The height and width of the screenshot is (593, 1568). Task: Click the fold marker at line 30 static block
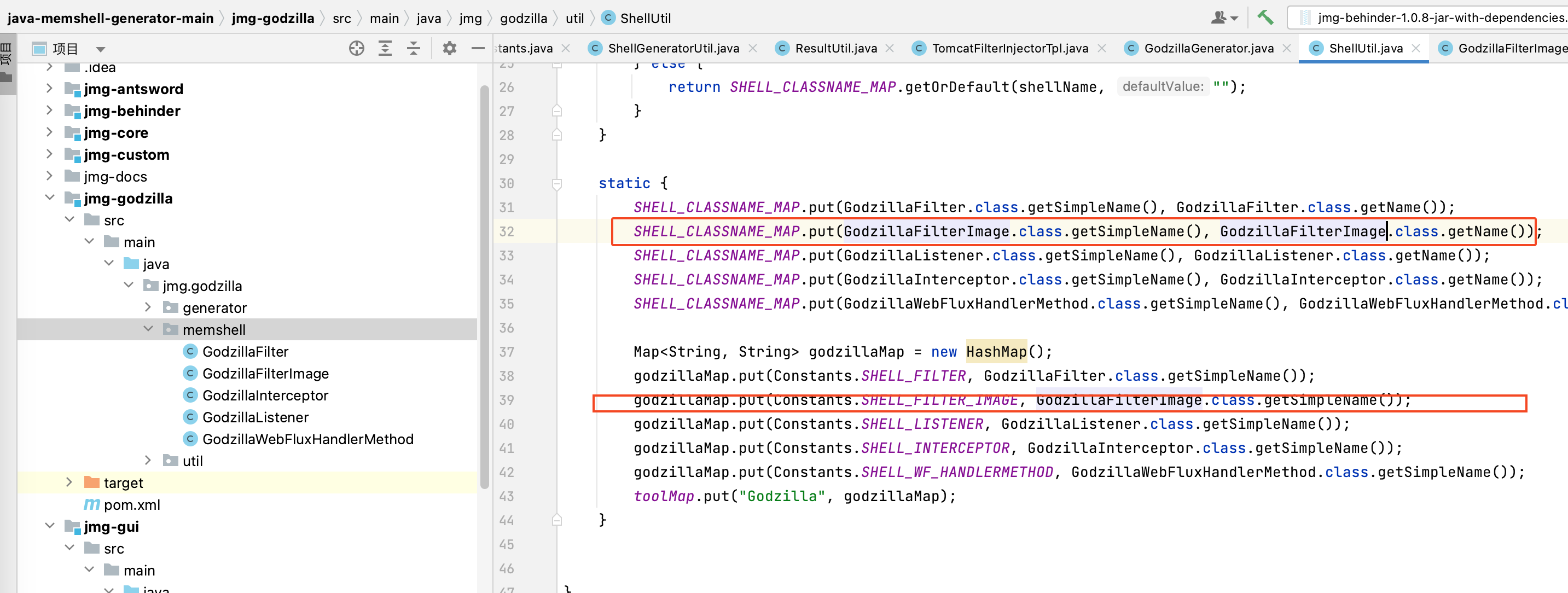(x=557, y=183)
